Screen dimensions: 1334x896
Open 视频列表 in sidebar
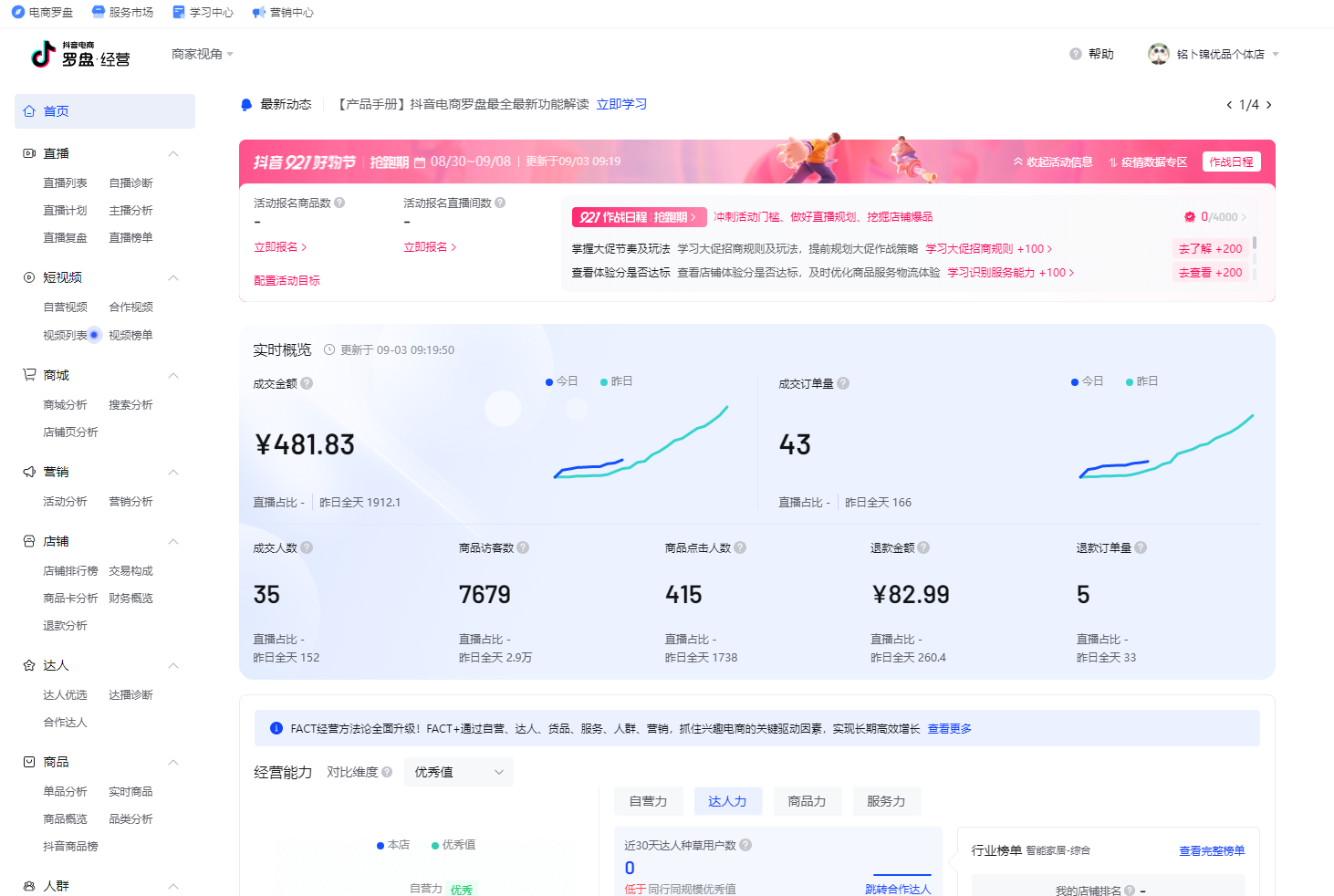click(x=65, y=335)
